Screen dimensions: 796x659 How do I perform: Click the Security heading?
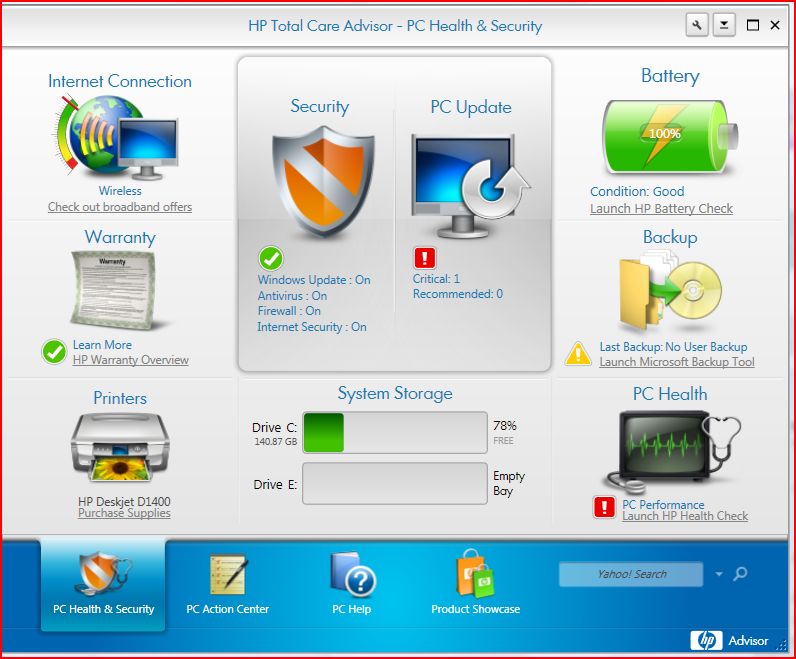coord(319,107)
